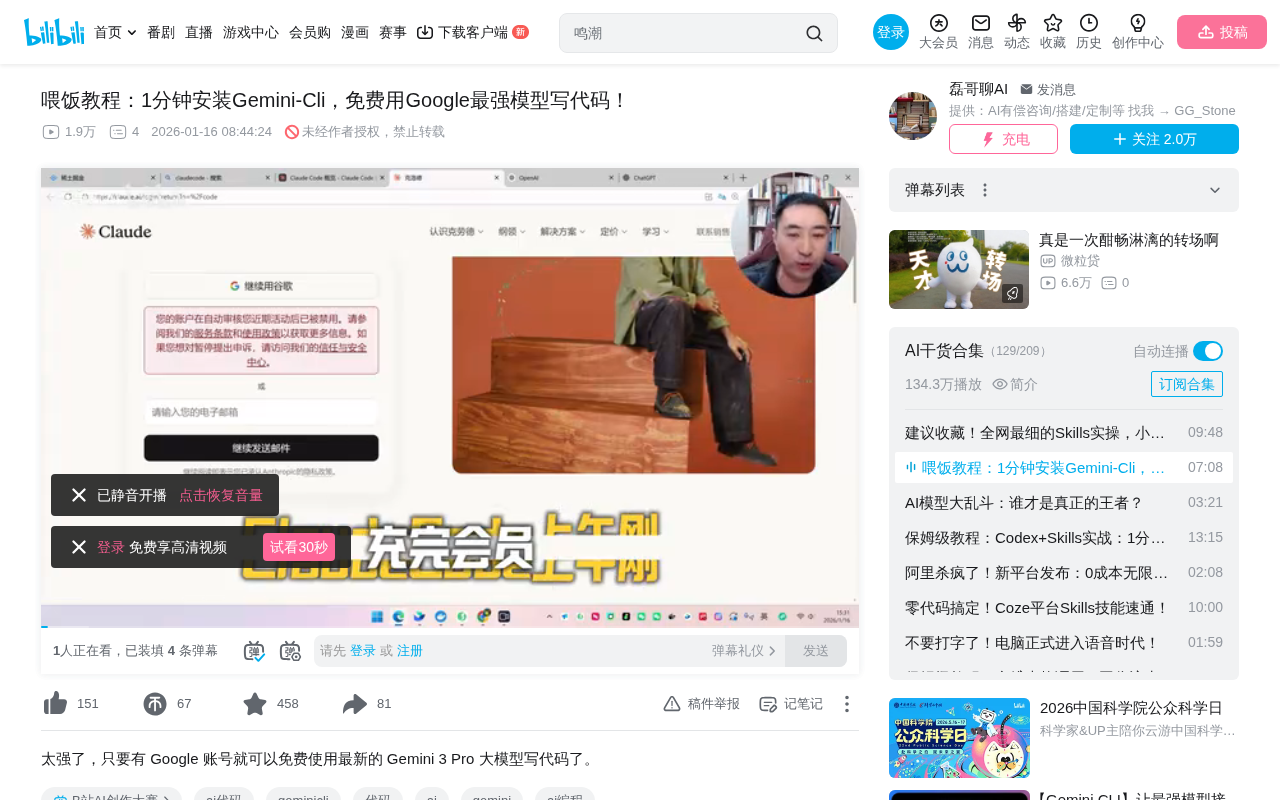Click the 试看30秒 button

click(x=299, y=547)
